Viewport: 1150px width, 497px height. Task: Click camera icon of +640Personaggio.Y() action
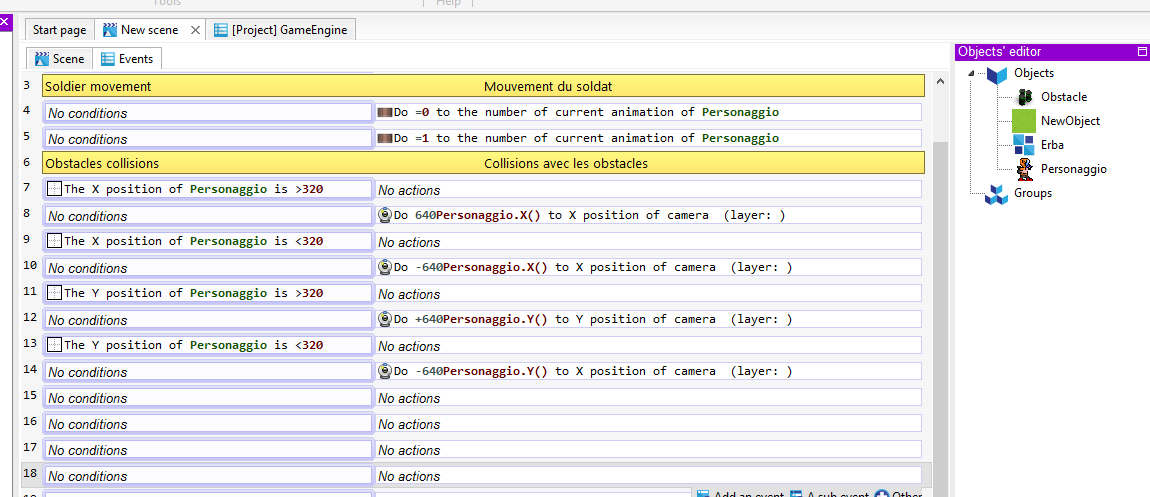(x=385, y=320)
